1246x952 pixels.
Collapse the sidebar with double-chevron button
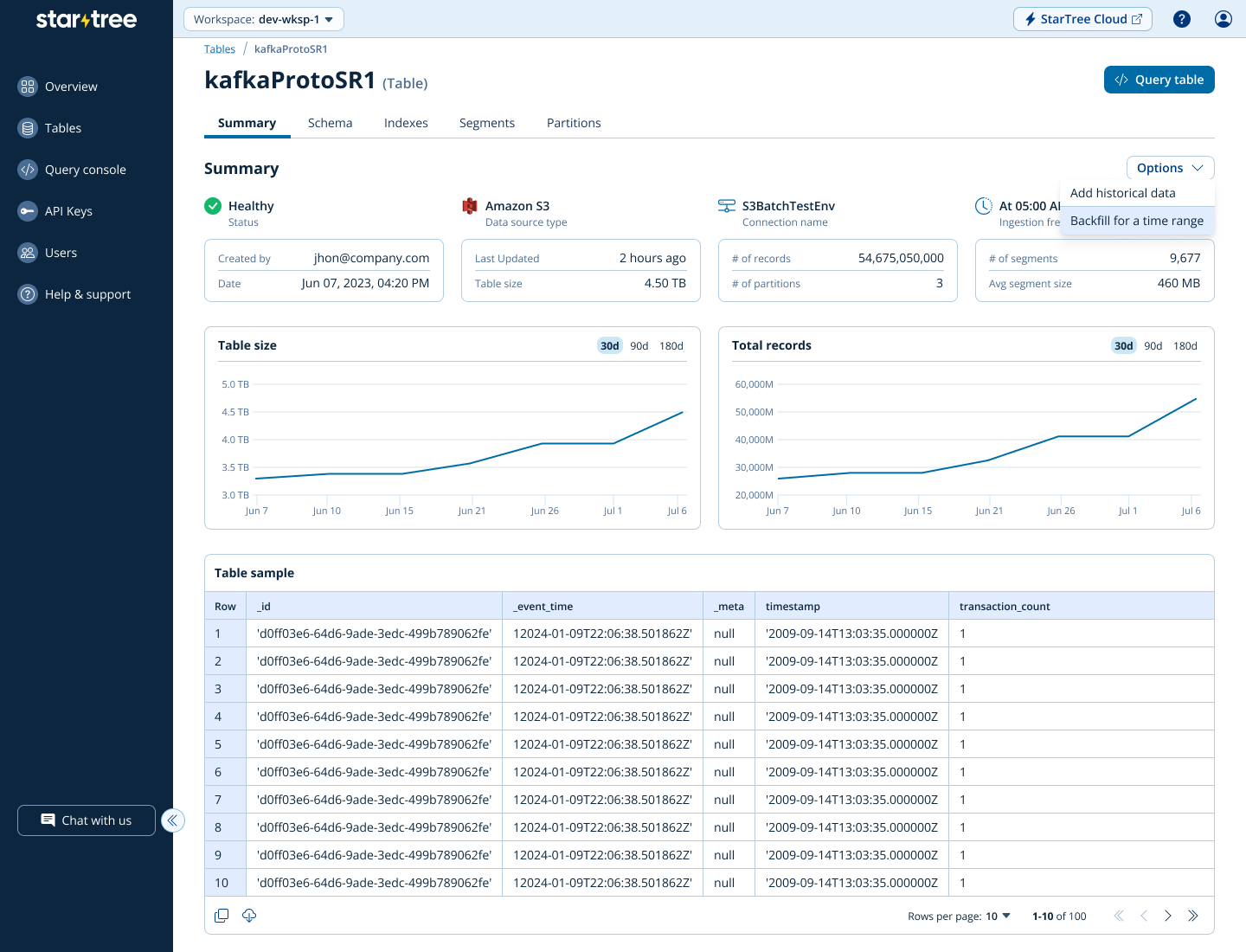pos(173,820)
